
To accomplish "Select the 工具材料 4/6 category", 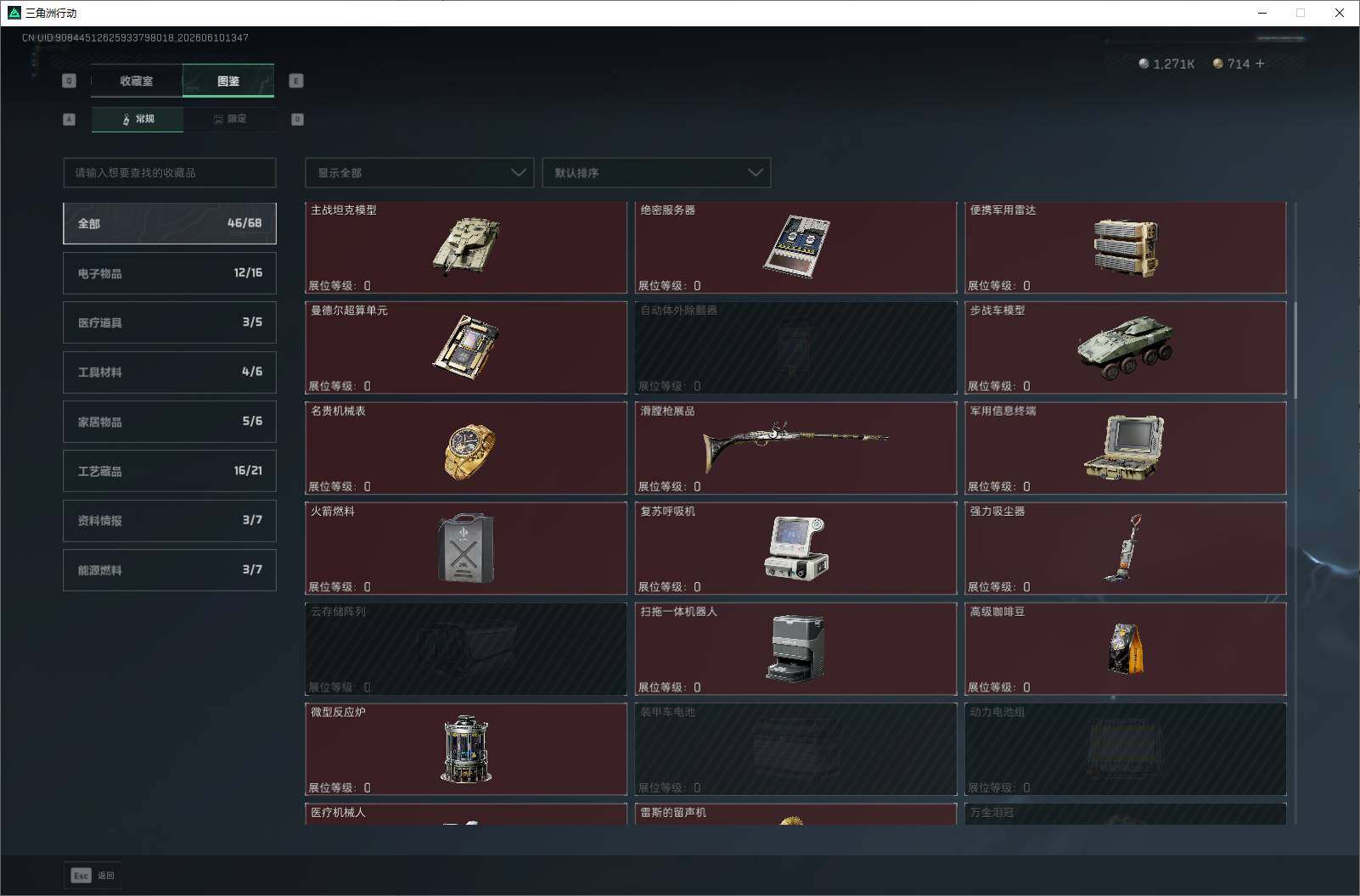I will tap(170, 372).
